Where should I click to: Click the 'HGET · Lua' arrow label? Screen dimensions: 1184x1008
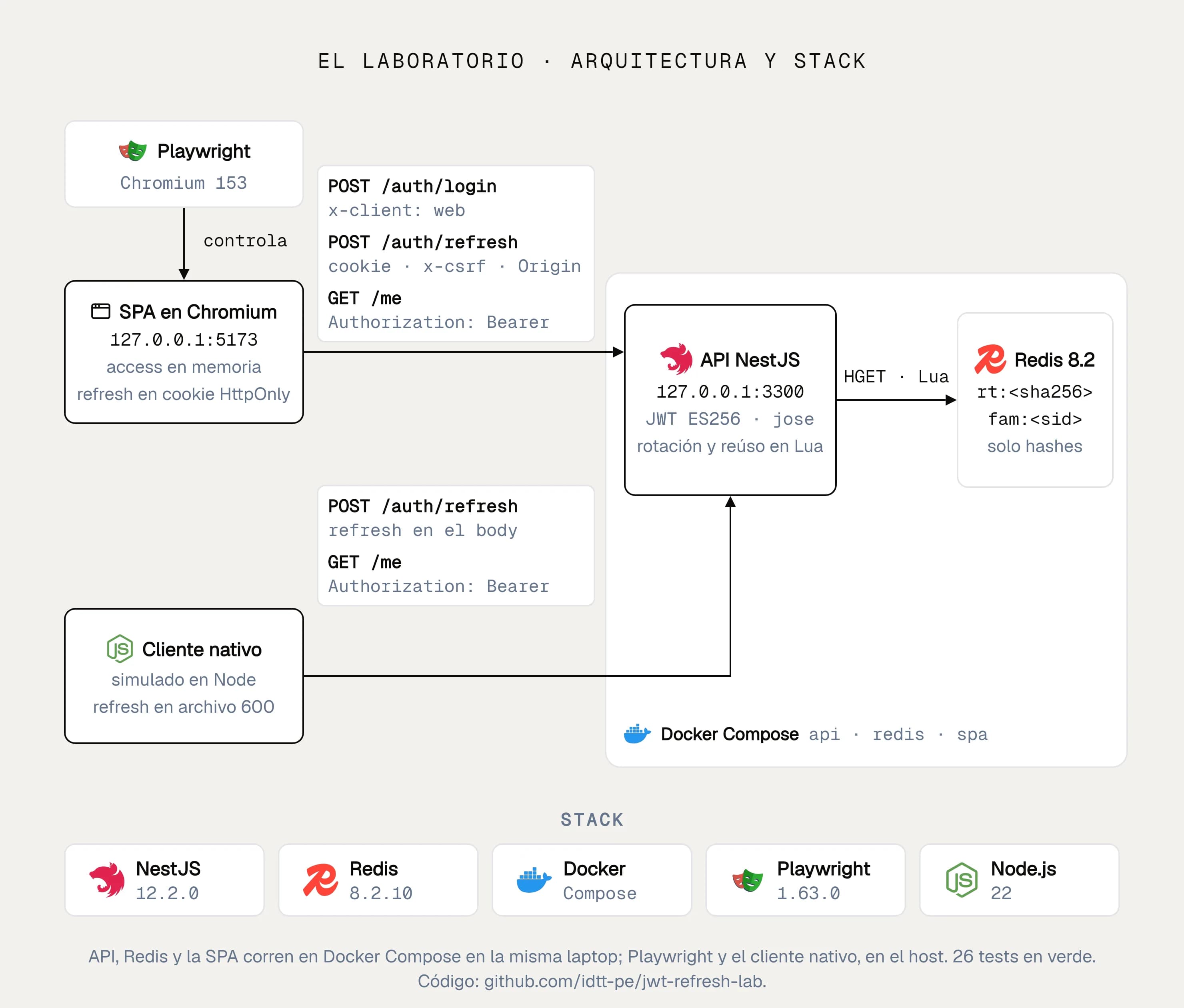click(x=896, y=376)
